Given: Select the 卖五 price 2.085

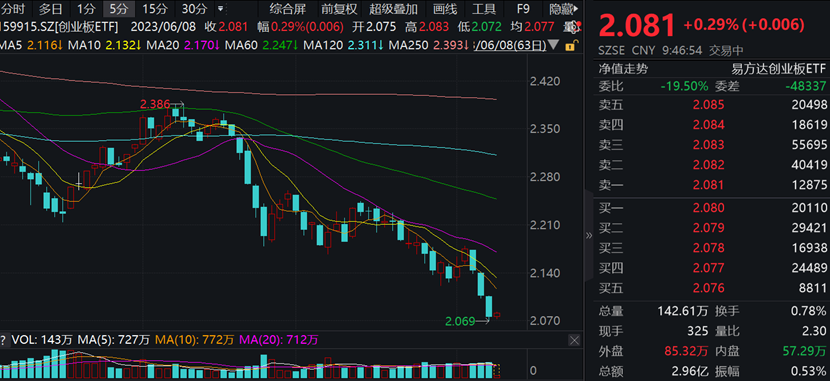Looking at the screenshot, I should click(709, 105).
